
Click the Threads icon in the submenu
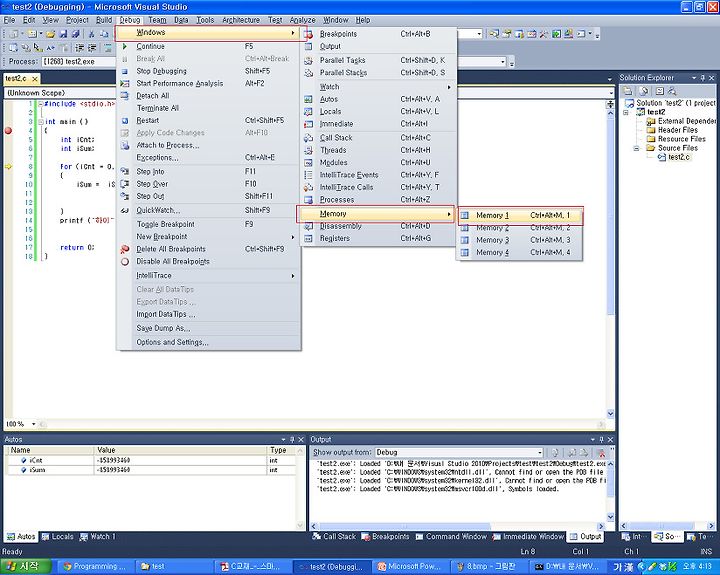point(309,150)
